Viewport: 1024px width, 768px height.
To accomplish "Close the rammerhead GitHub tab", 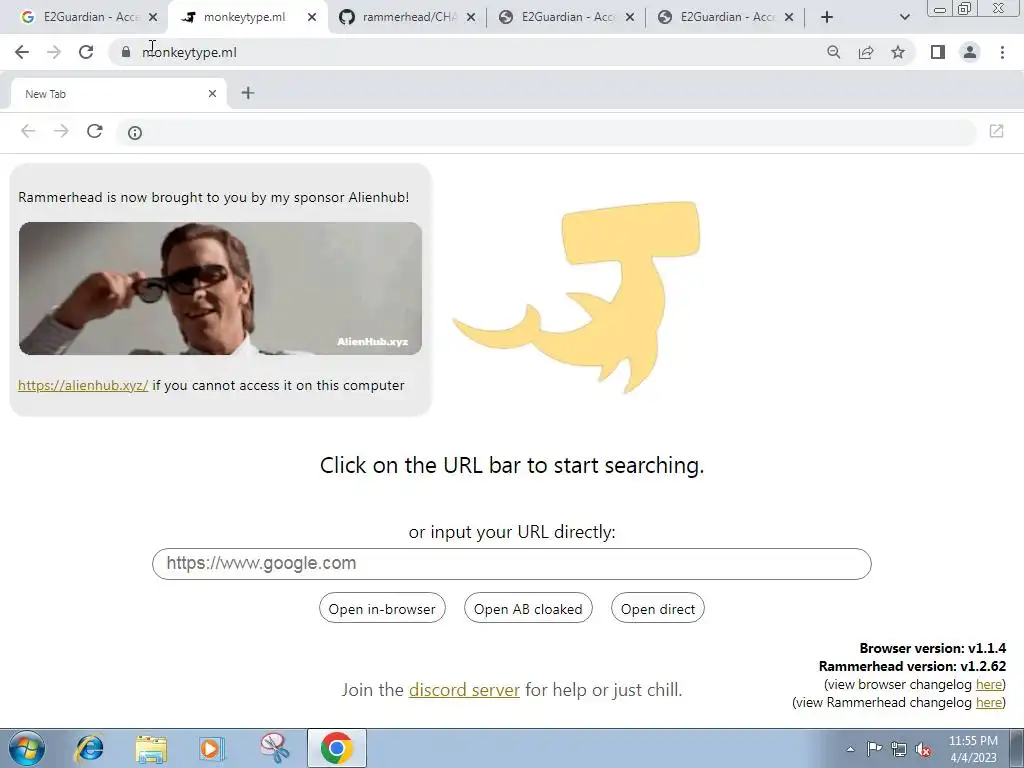I will [471, 17].
